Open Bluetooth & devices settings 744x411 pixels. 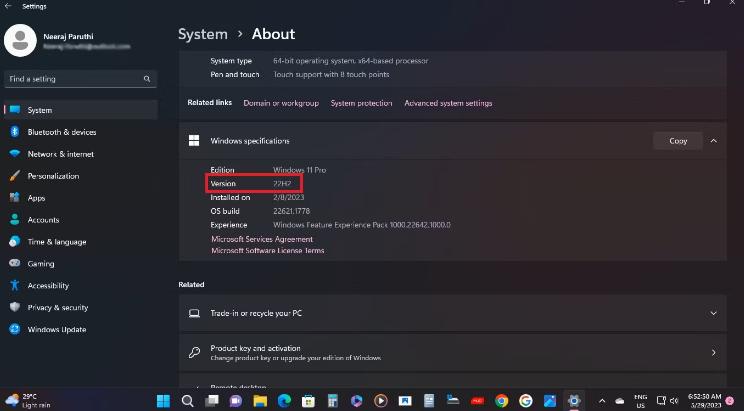(x=80, y=132)
